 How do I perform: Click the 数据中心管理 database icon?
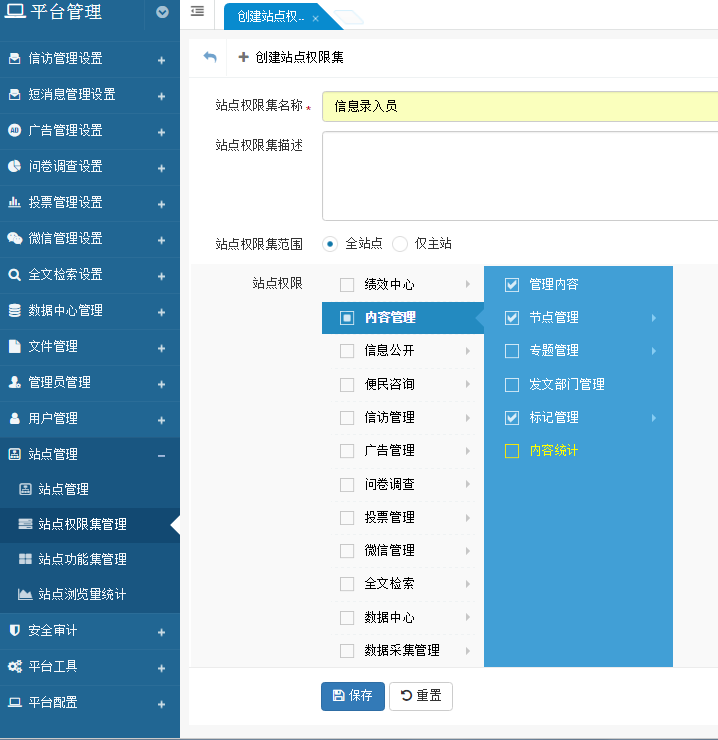click(14, 310)
